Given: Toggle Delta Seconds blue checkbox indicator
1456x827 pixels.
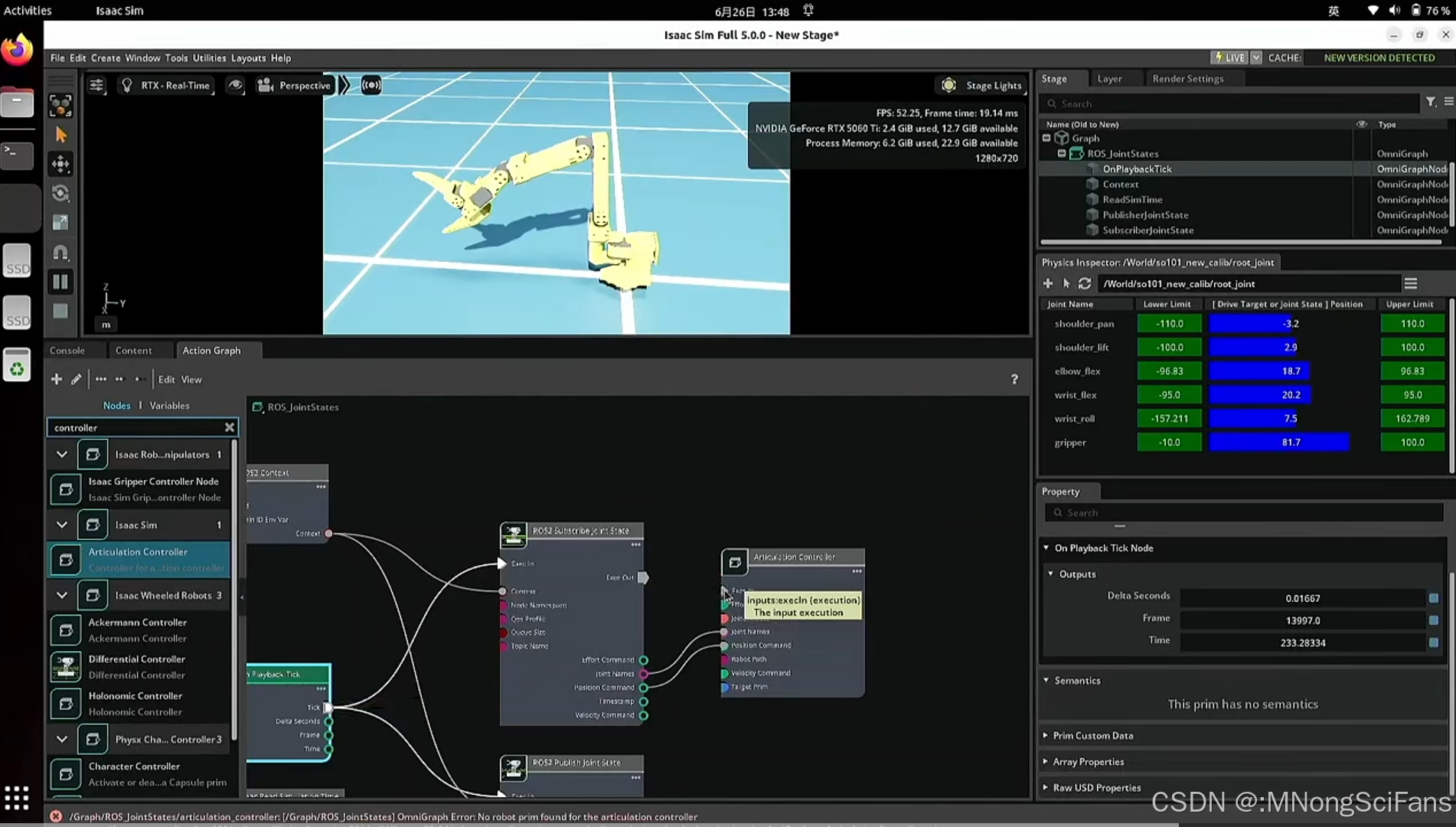Looking at the screenshot, I should [1434, 598].
